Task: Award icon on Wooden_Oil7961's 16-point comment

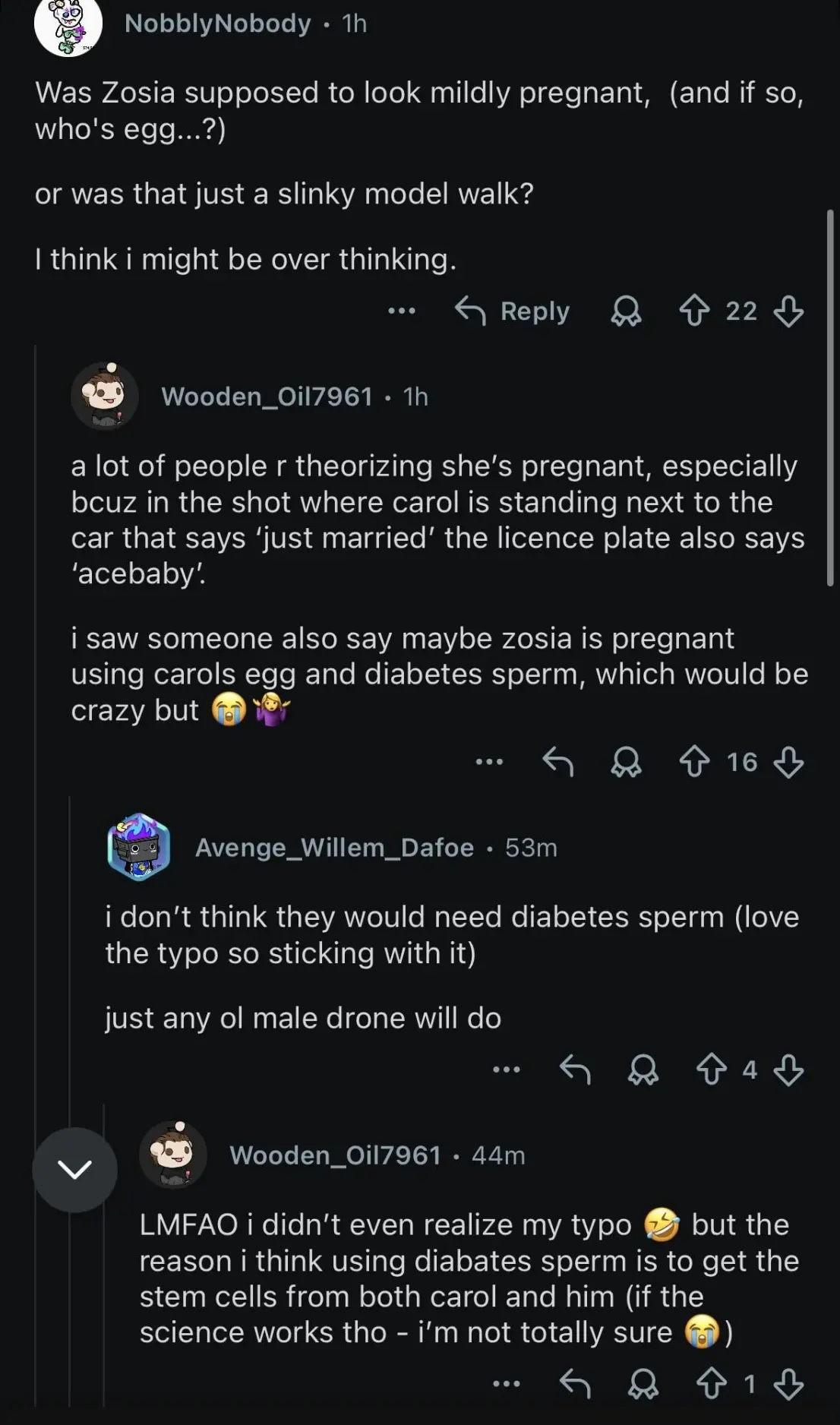Action: (626, 762)
